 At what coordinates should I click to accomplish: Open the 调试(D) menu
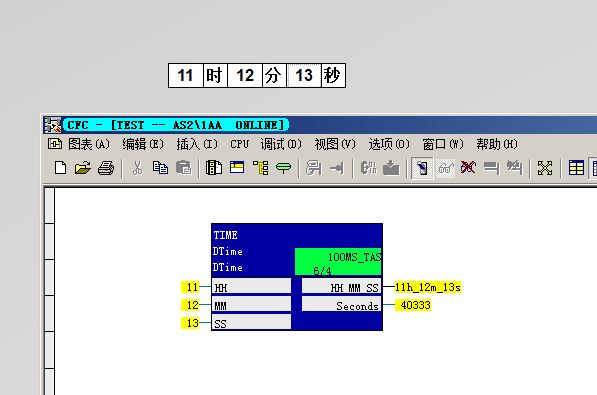[x=281, y=144]
